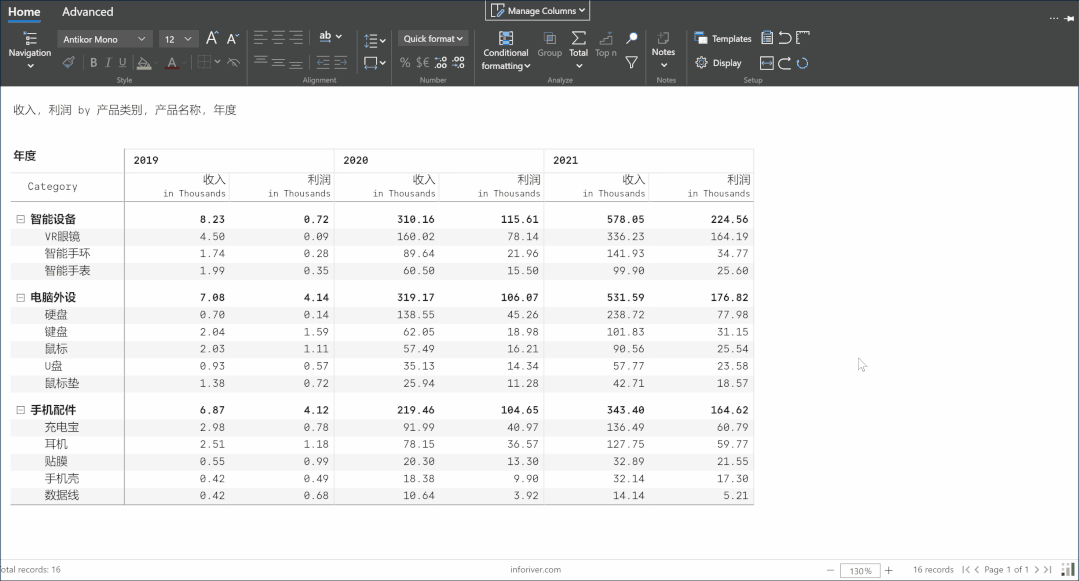Open the font size 12 dropdown

point(178,39)
